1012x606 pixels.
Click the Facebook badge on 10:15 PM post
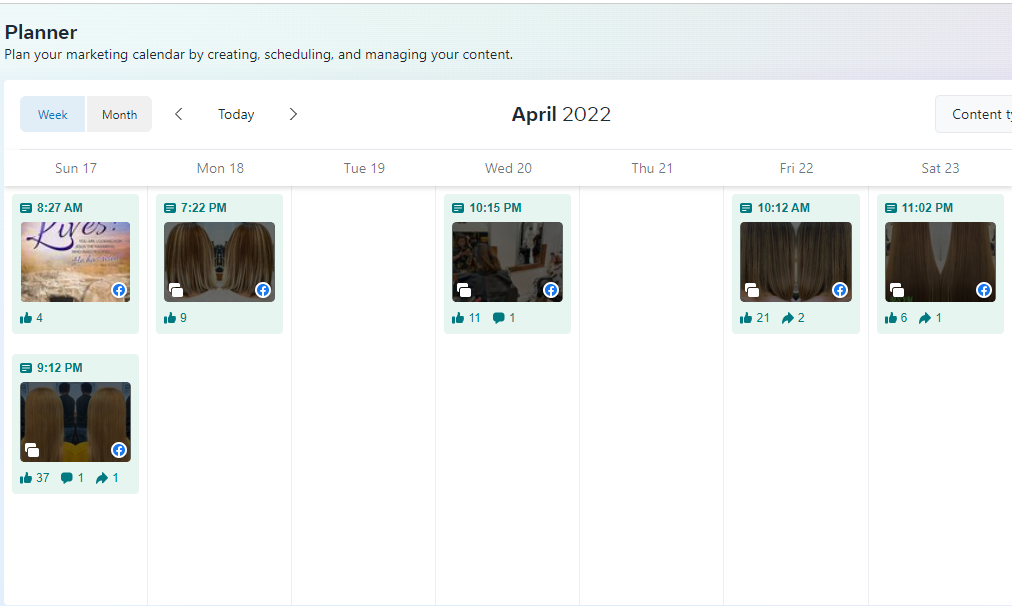551,290
